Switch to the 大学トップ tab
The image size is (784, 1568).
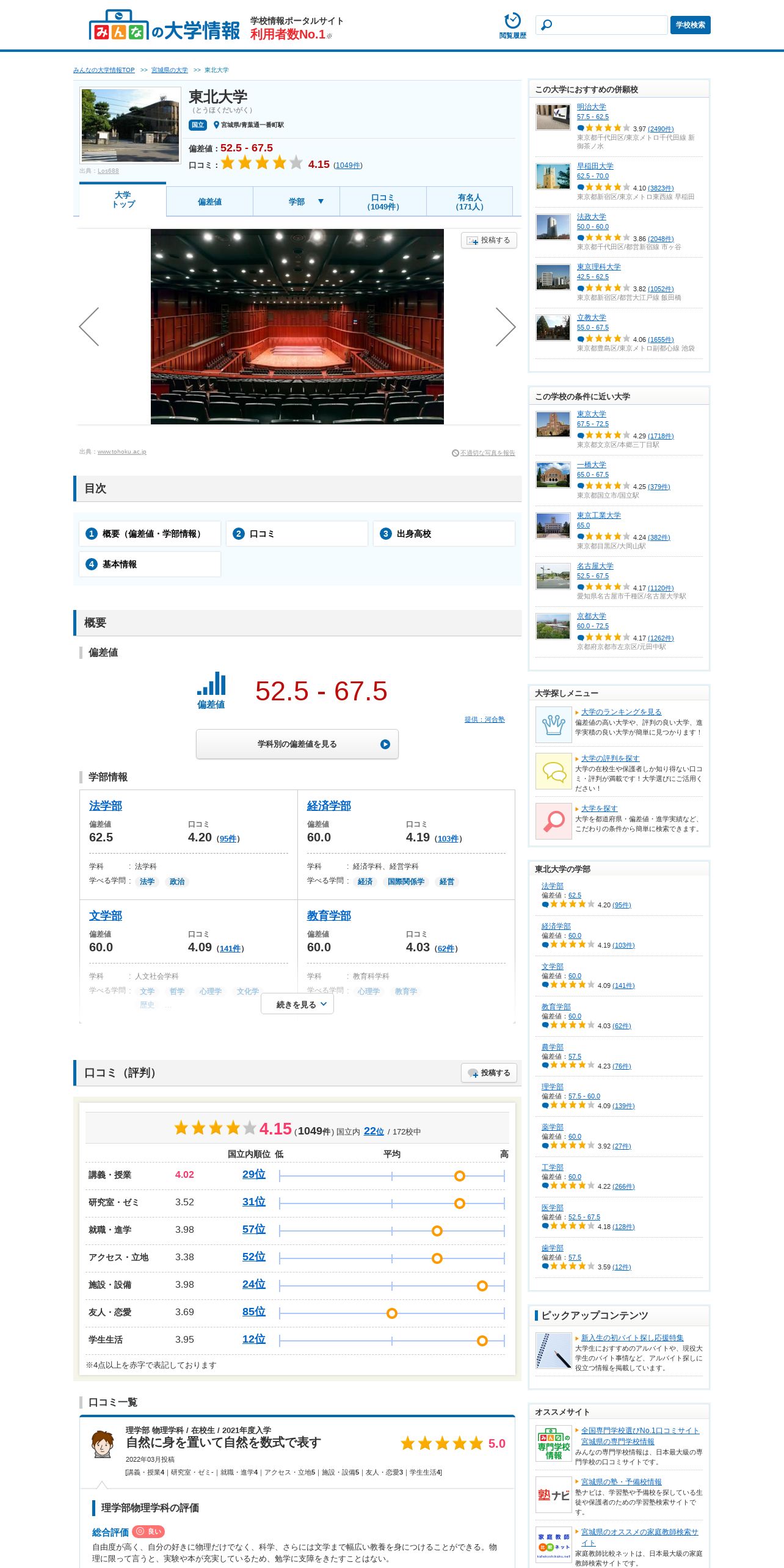[123, 200]
